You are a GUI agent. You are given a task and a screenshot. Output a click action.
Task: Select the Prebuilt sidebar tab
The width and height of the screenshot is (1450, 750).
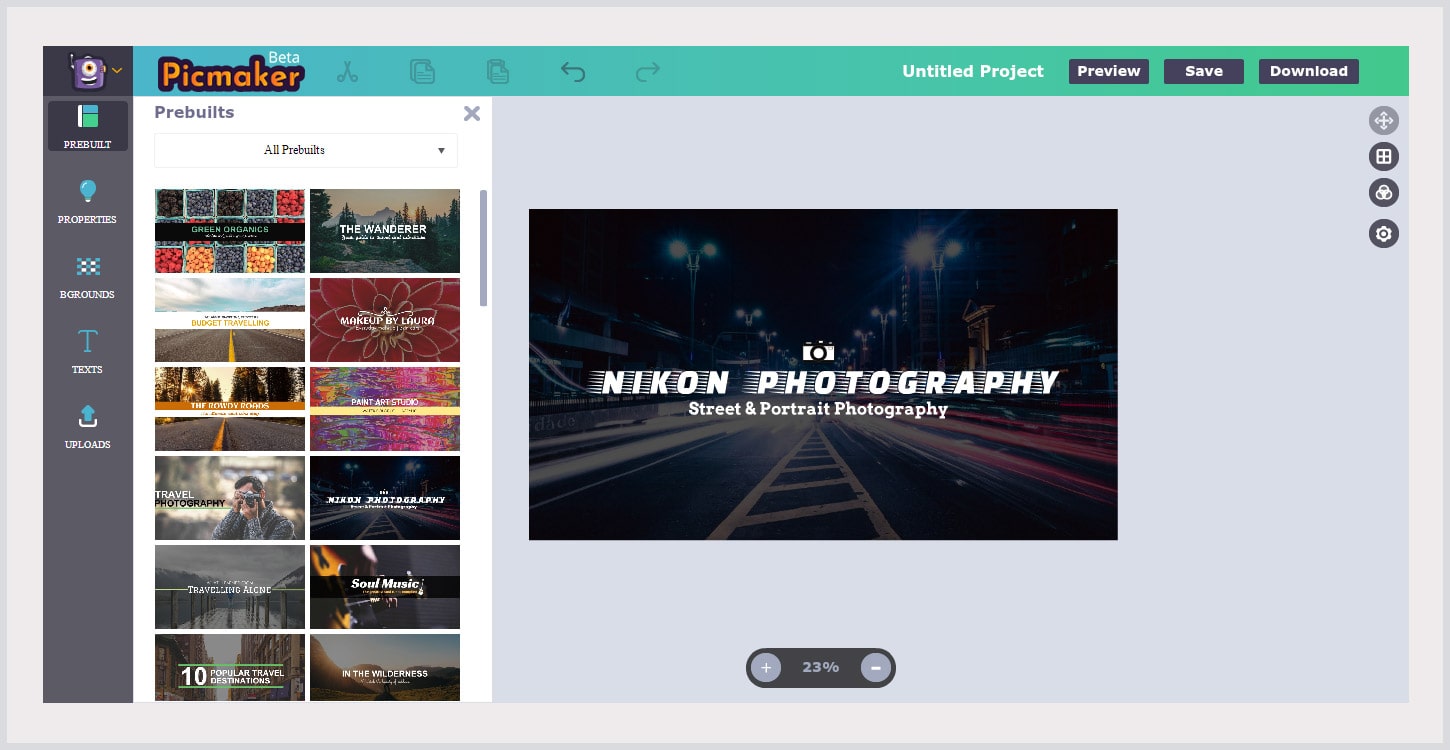point(88,126)
